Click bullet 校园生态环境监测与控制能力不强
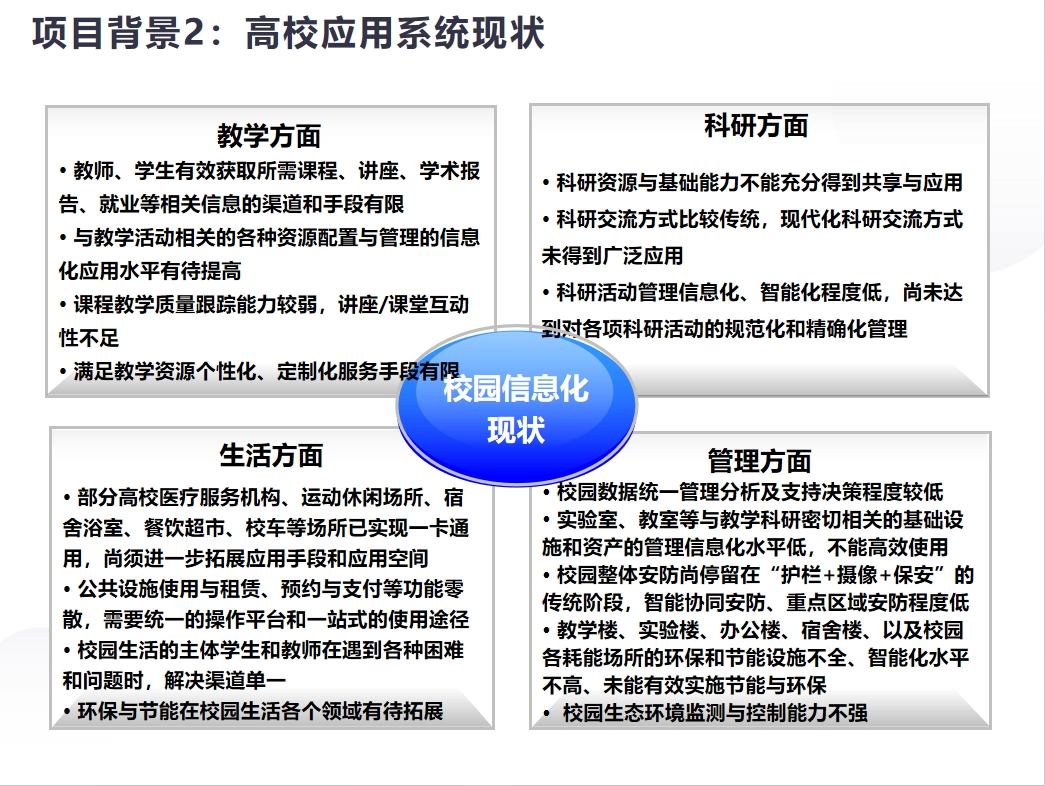The height and width of the screenshot is (786, 1045). [705, 713]
